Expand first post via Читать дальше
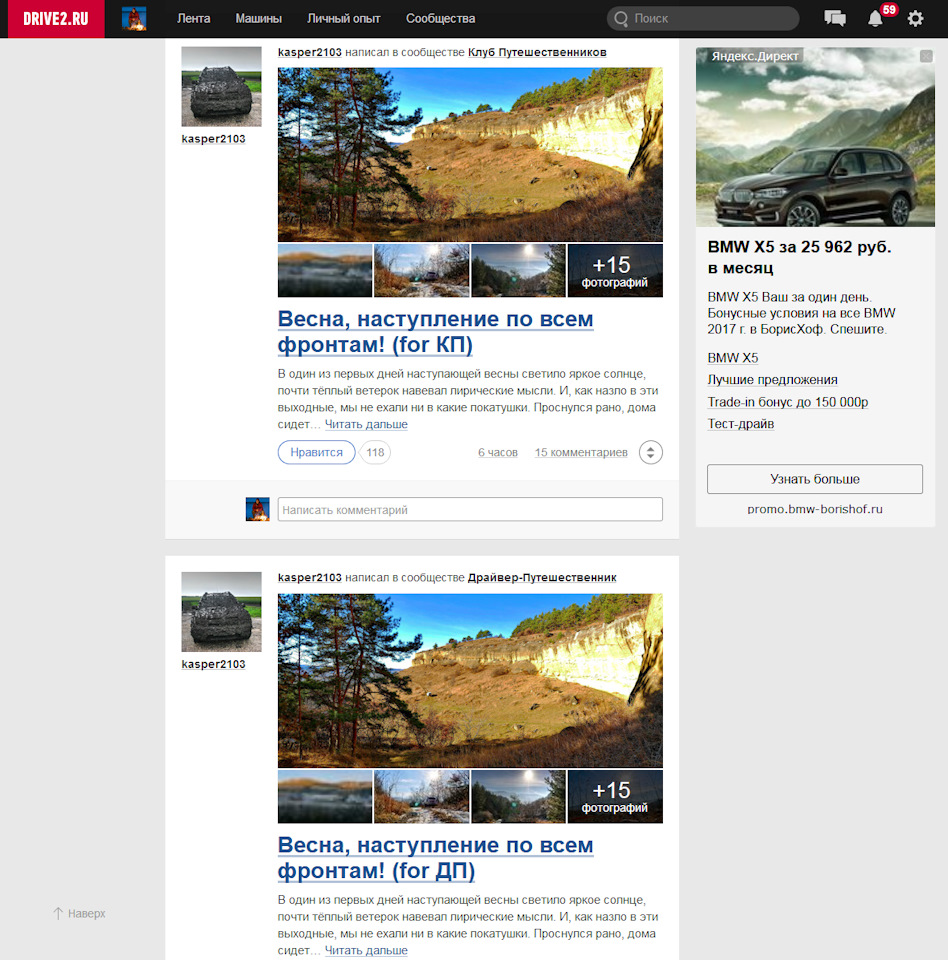Image resolution: width=948 pixels, height=960 pixels. coord(366,424)
